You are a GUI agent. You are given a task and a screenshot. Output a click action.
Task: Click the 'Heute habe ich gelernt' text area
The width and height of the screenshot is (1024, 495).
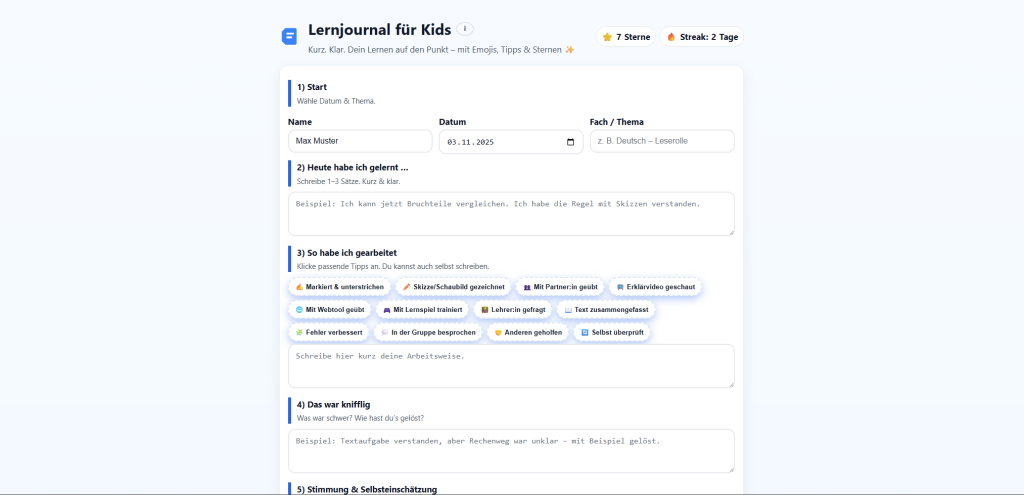point(511,214)
